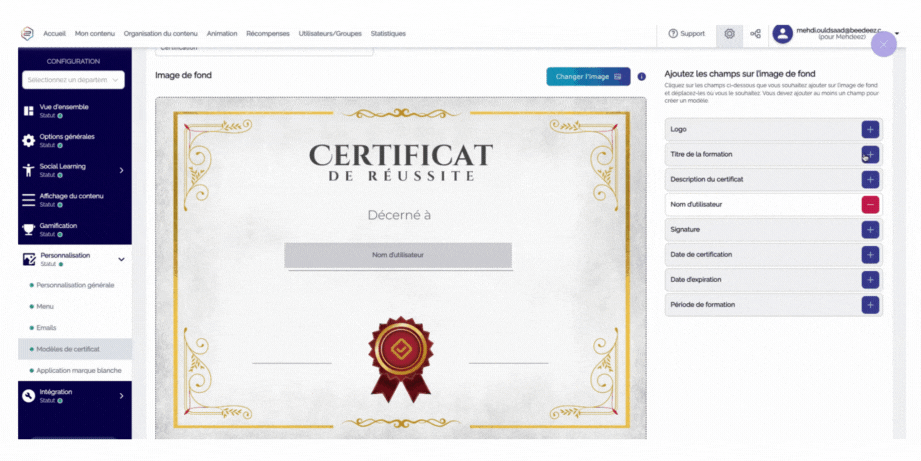
Task: Expand the Social Learning section
Action: pyautogui.click(x=121, y=170)
